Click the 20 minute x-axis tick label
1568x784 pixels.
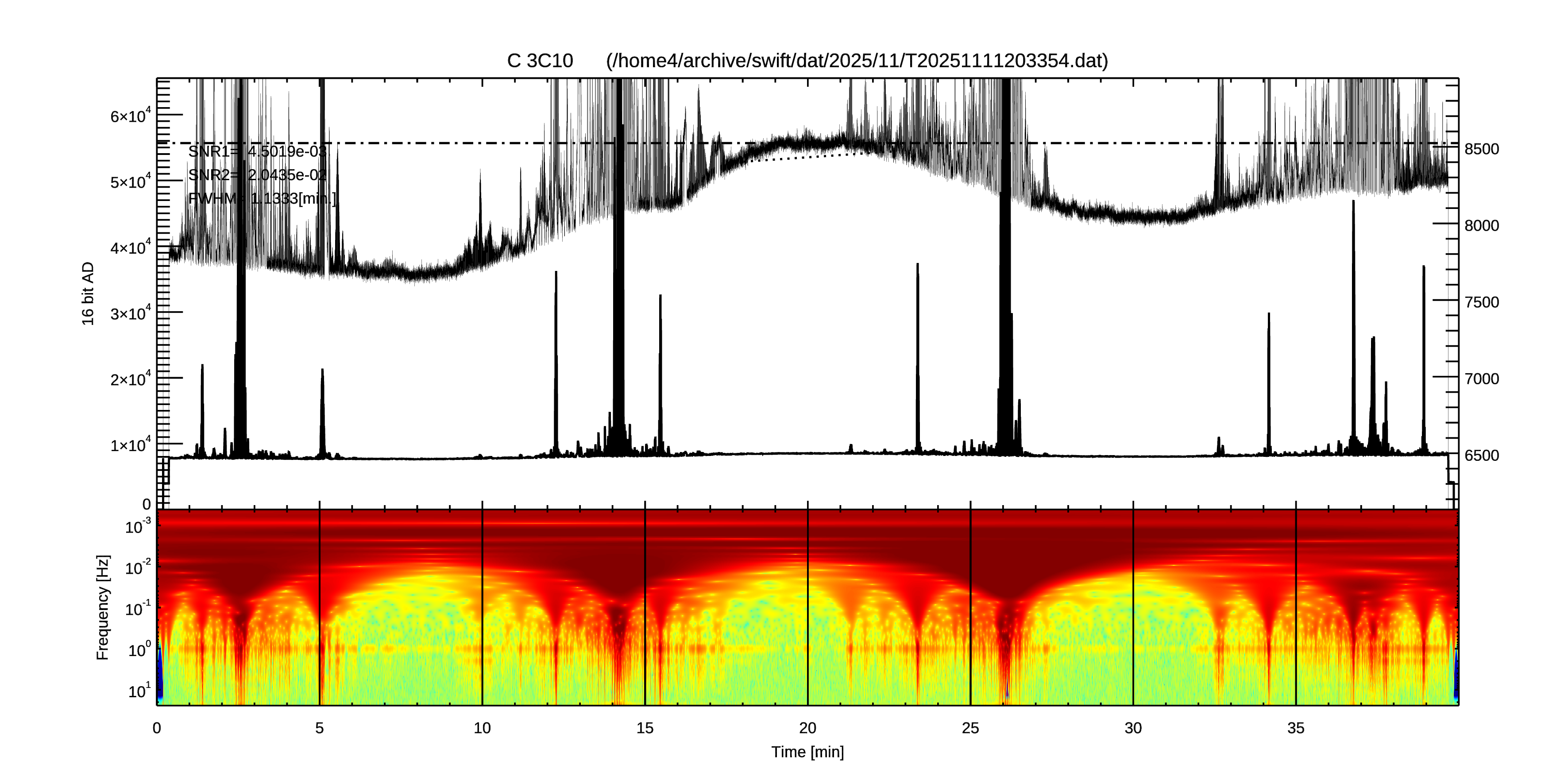pyautogui.click(x=807, y=728)
